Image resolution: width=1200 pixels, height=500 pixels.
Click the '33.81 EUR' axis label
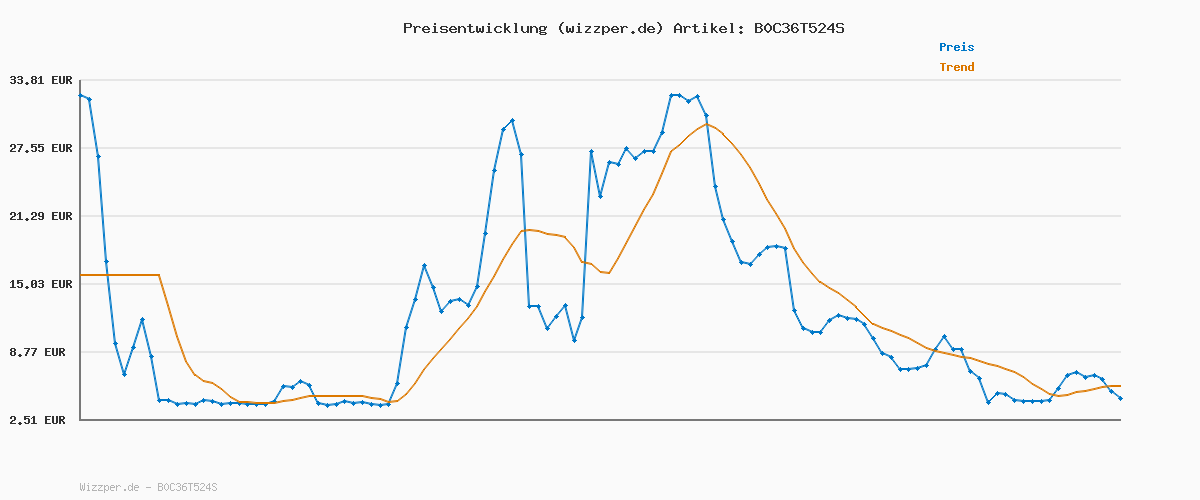coord(41,80)
